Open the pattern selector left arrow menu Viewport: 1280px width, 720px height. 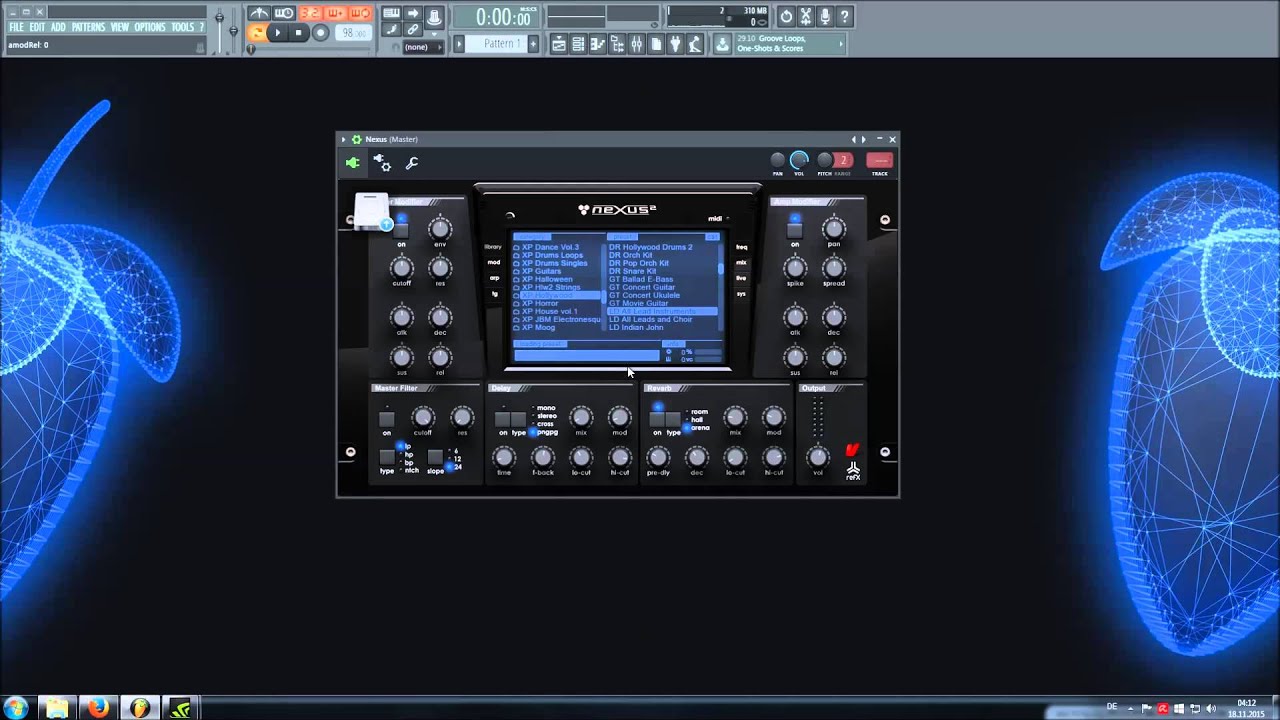pyautogui.click(x=460, y=44)
